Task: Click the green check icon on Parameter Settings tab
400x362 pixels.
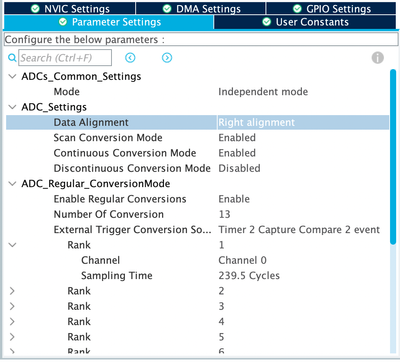Action: [63, 22]
